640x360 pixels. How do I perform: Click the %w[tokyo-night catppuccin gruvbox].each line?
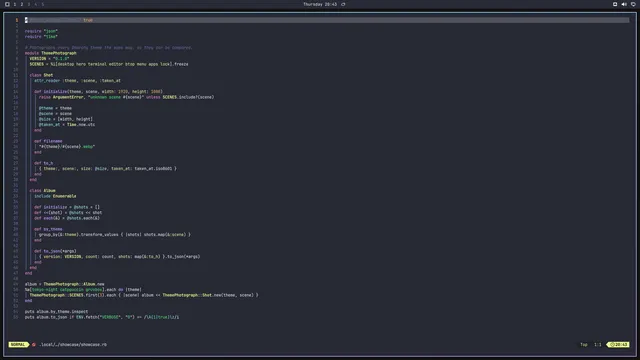pyautogui.click(x=83, y=289)
